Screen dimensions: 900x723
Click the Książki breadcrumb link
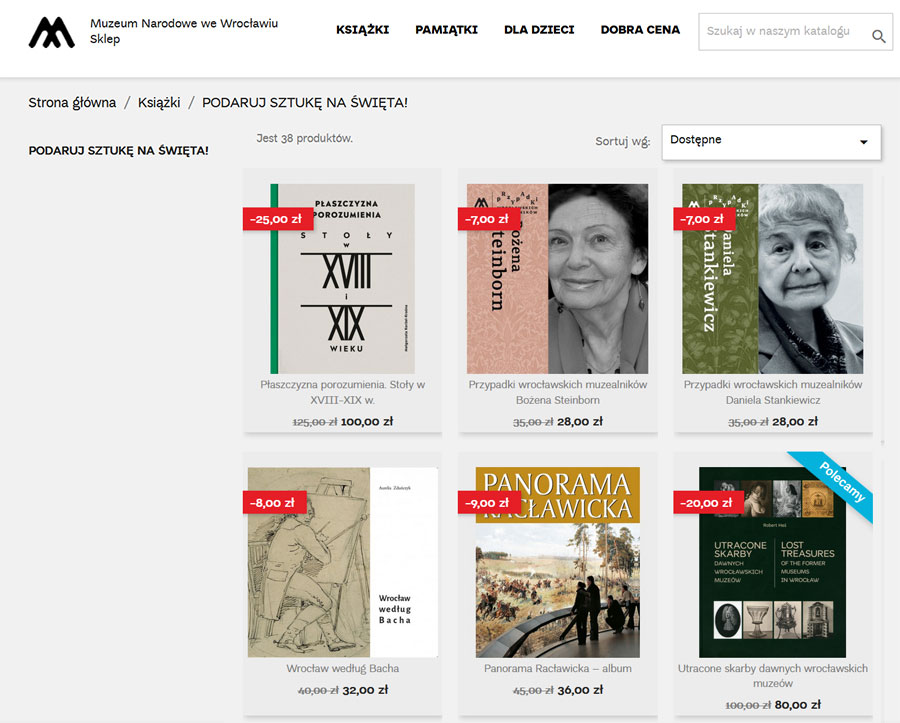tap(159, 103)
